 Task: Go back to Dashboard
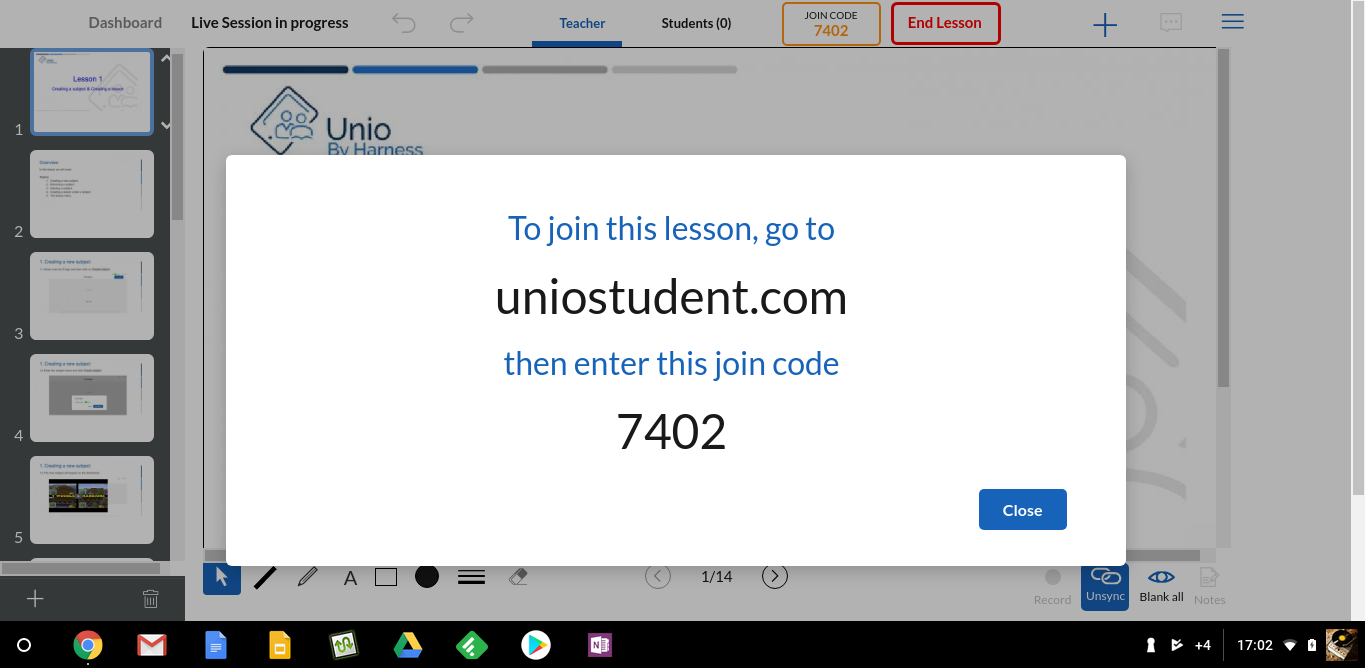point(125,22)
